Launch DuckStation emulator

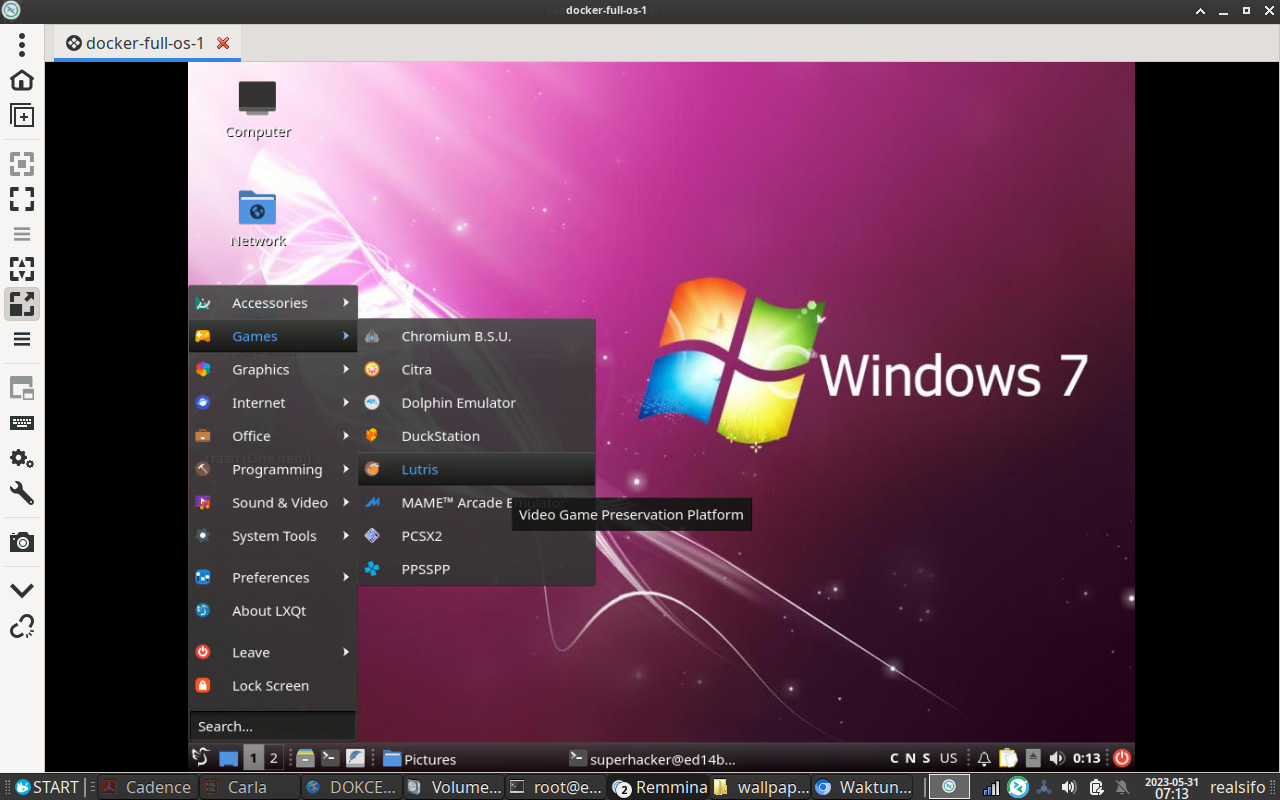(477, 436)
